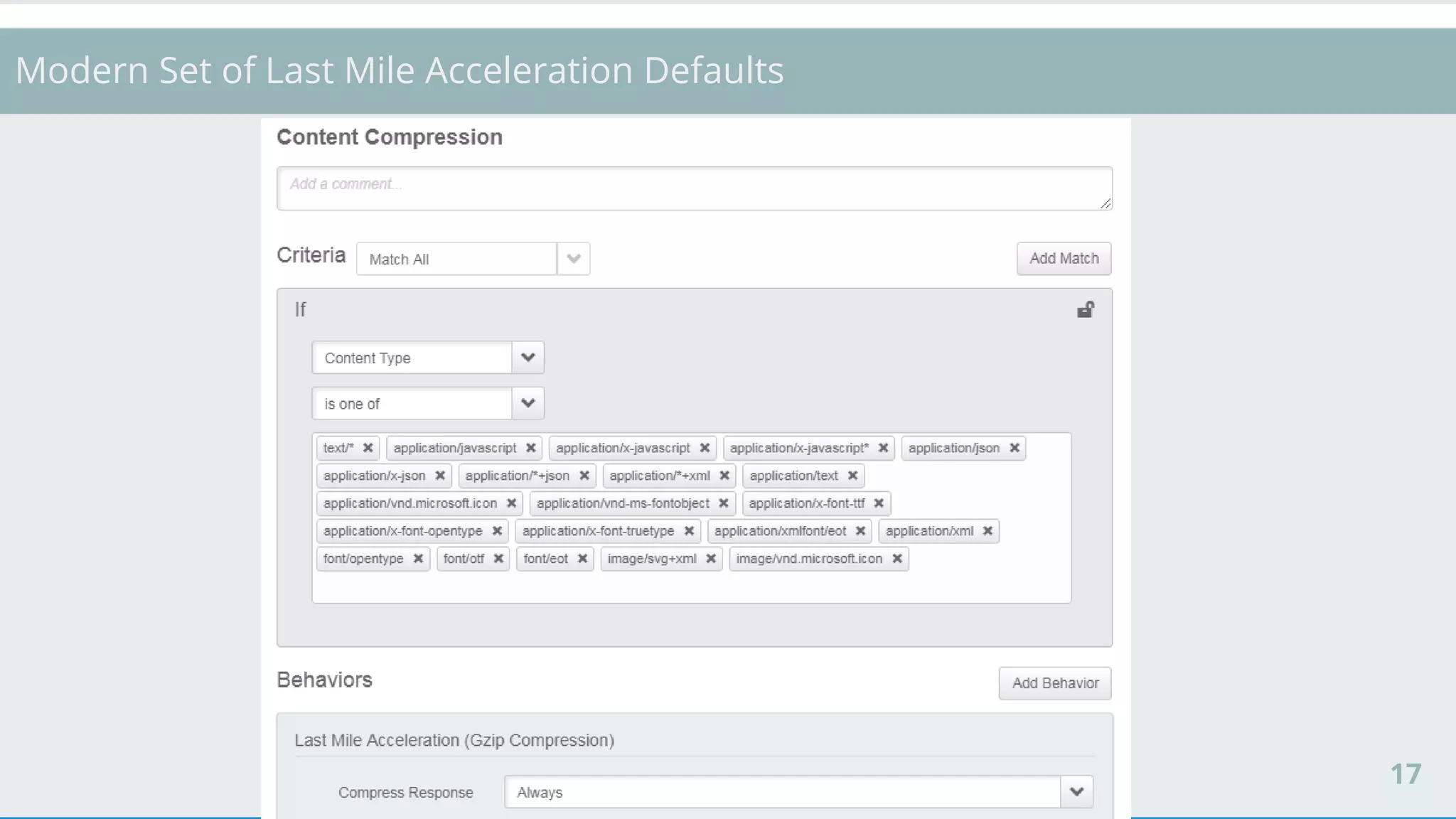Image resolution: width=1456 pixels, height=819 pixels.
Task: Remove the application/*+xml tag
Action: pyautogui.click(x=724, y=476)
